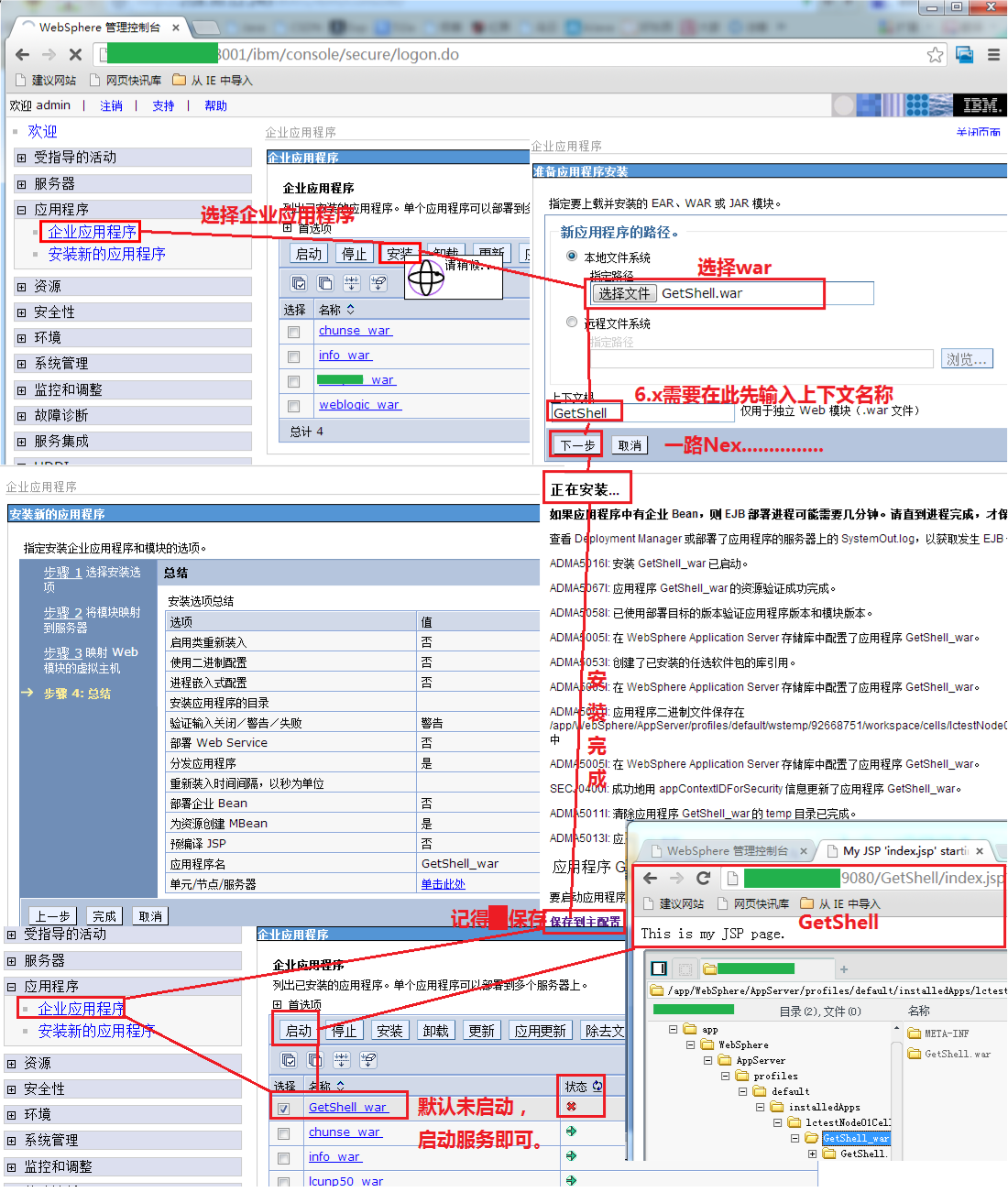Click the 单击此处 link in the summary
Screen dimensions: 1008x1192
pos(444,884)
